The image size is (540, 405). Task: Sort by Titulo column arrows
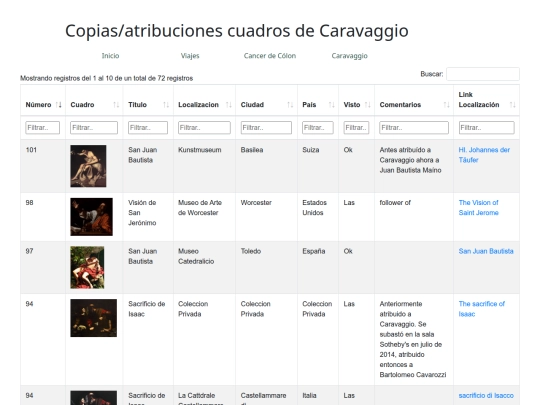[166, 105]
